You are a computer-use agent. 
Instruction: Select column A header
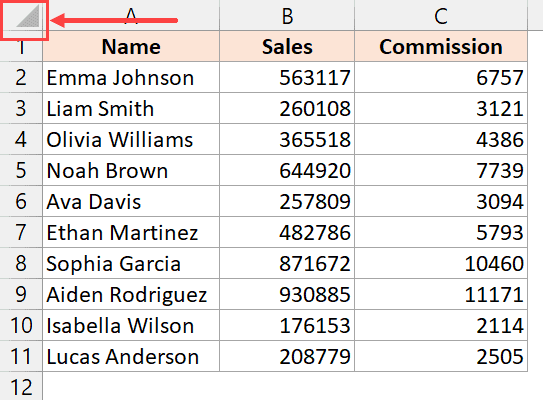[x=131, y=15]
